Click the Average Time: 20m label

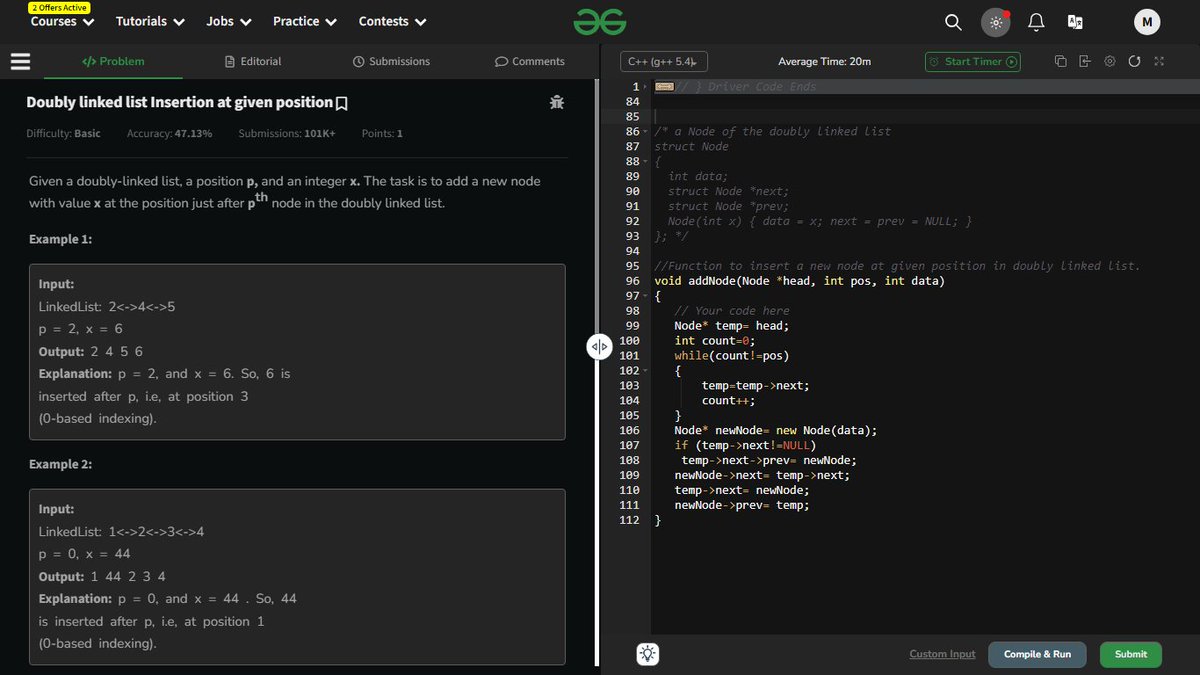pos(824,61)
